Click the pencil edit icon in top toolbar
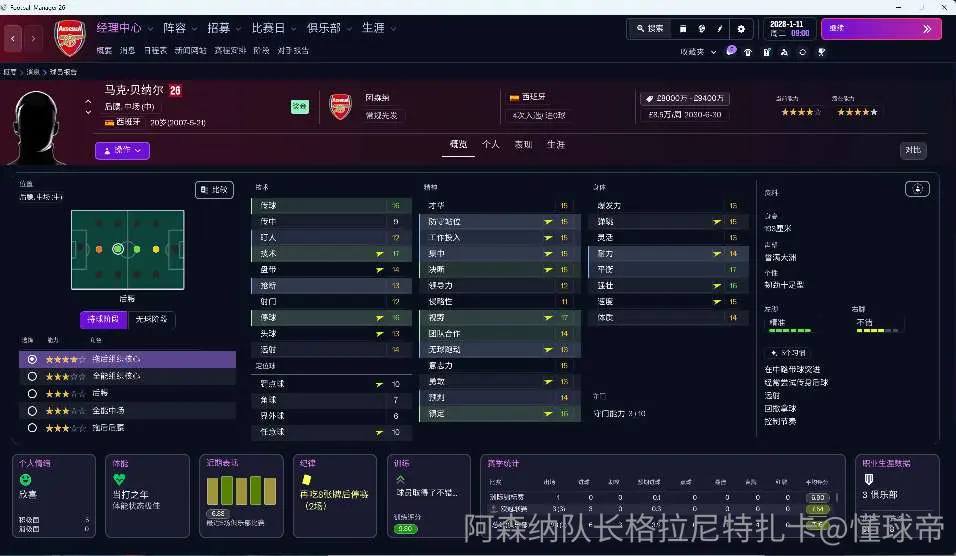This screenshot has height=556, width=956. (x=720, y=29)
